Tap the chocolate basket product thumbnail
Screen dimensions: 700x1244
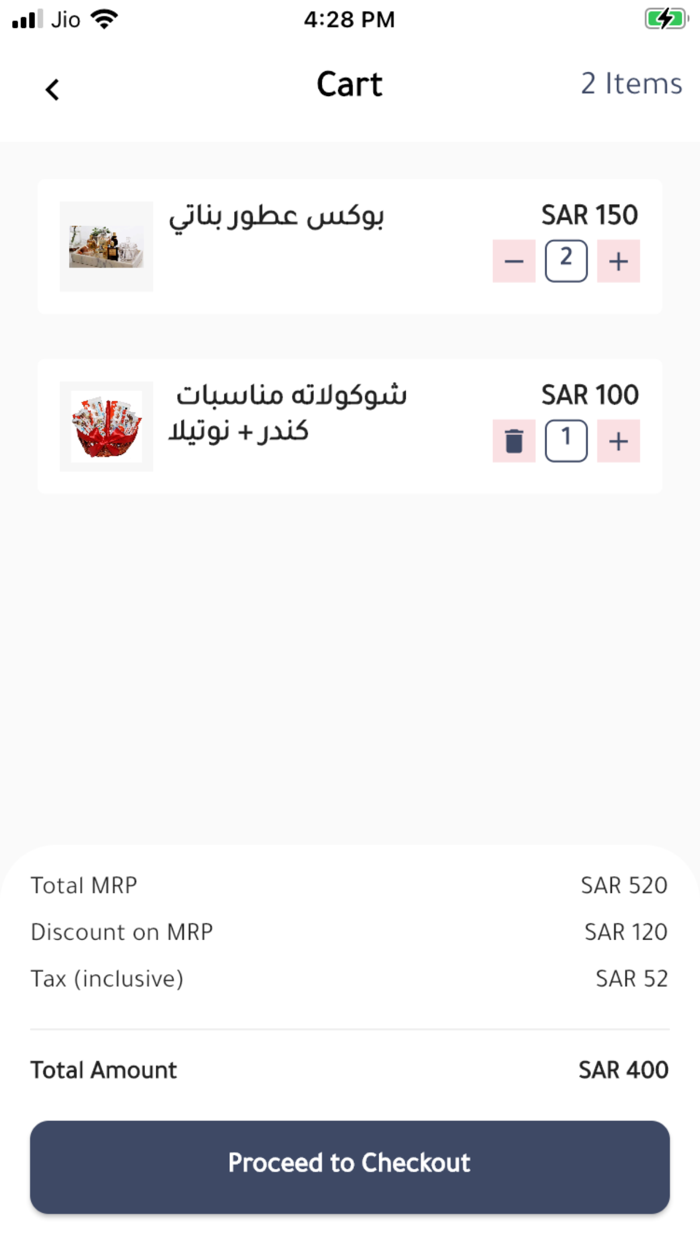click(106, 426)
